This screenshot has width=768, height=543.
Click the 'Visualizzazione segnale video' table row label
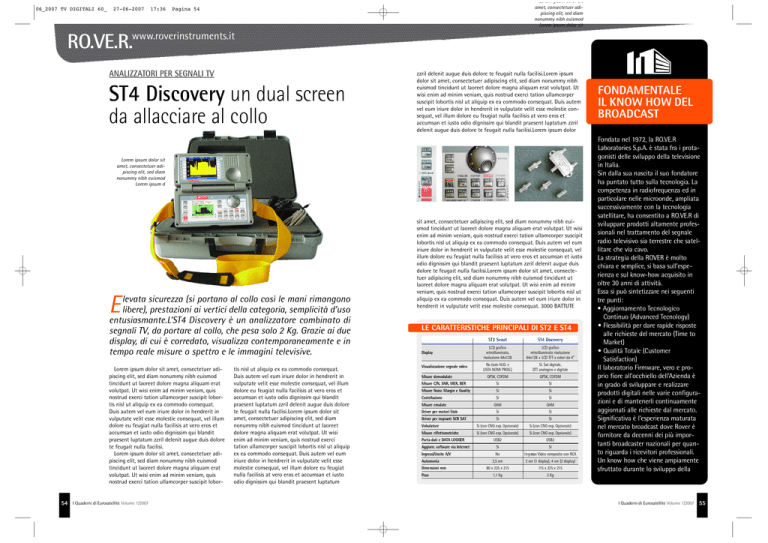click(444, 366)
